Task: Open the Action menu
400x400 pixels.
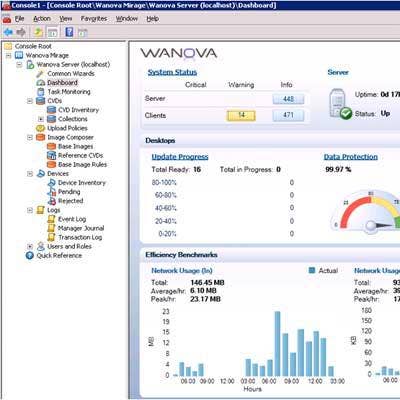Action: (x=42, y=19)
